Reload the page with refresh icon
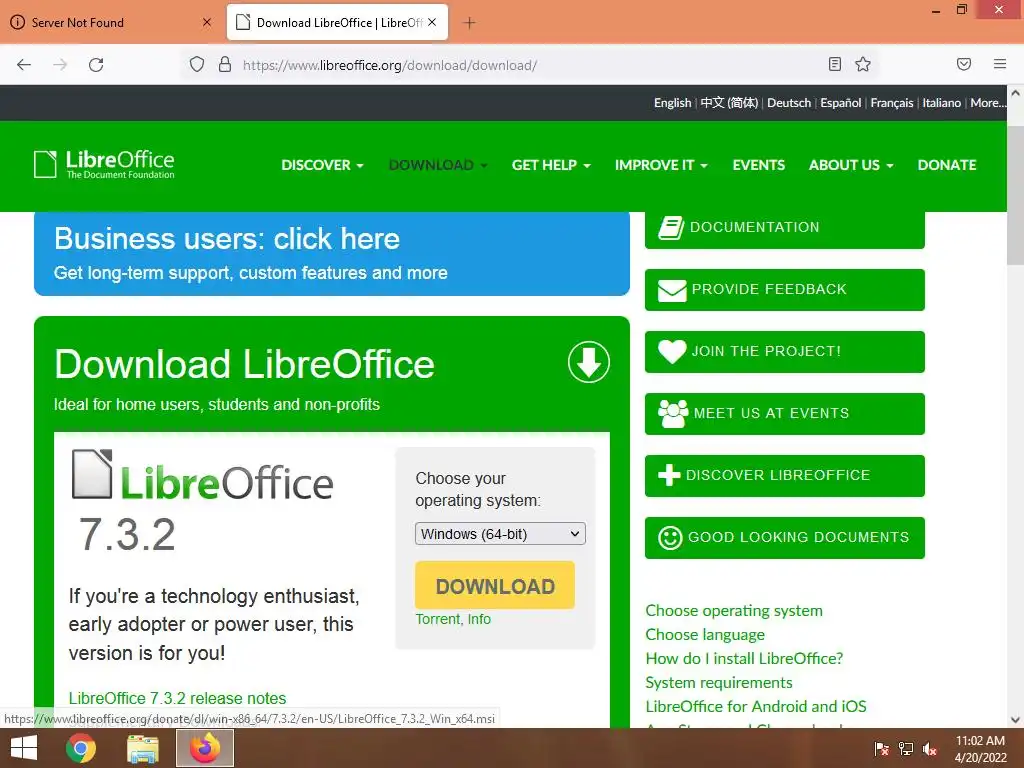Screen dimensions: 1024x768 tap(96, 65)
